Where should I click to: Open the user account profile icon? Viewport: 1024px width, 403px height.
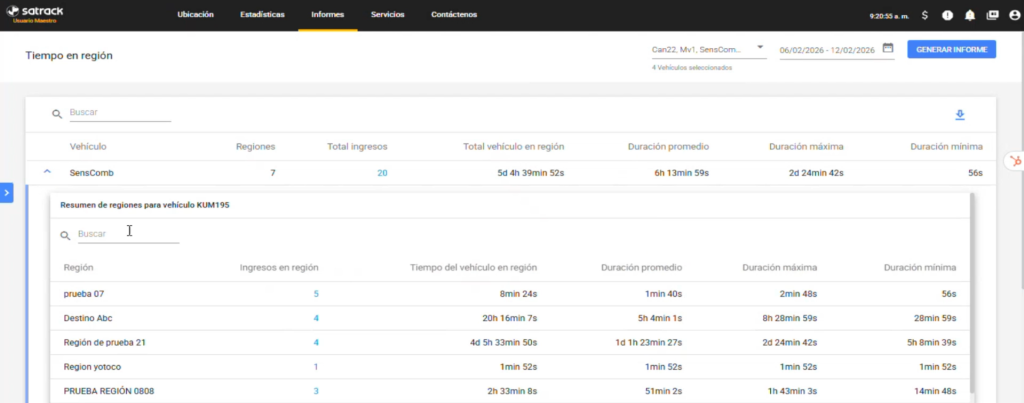tap(1014, 15)
